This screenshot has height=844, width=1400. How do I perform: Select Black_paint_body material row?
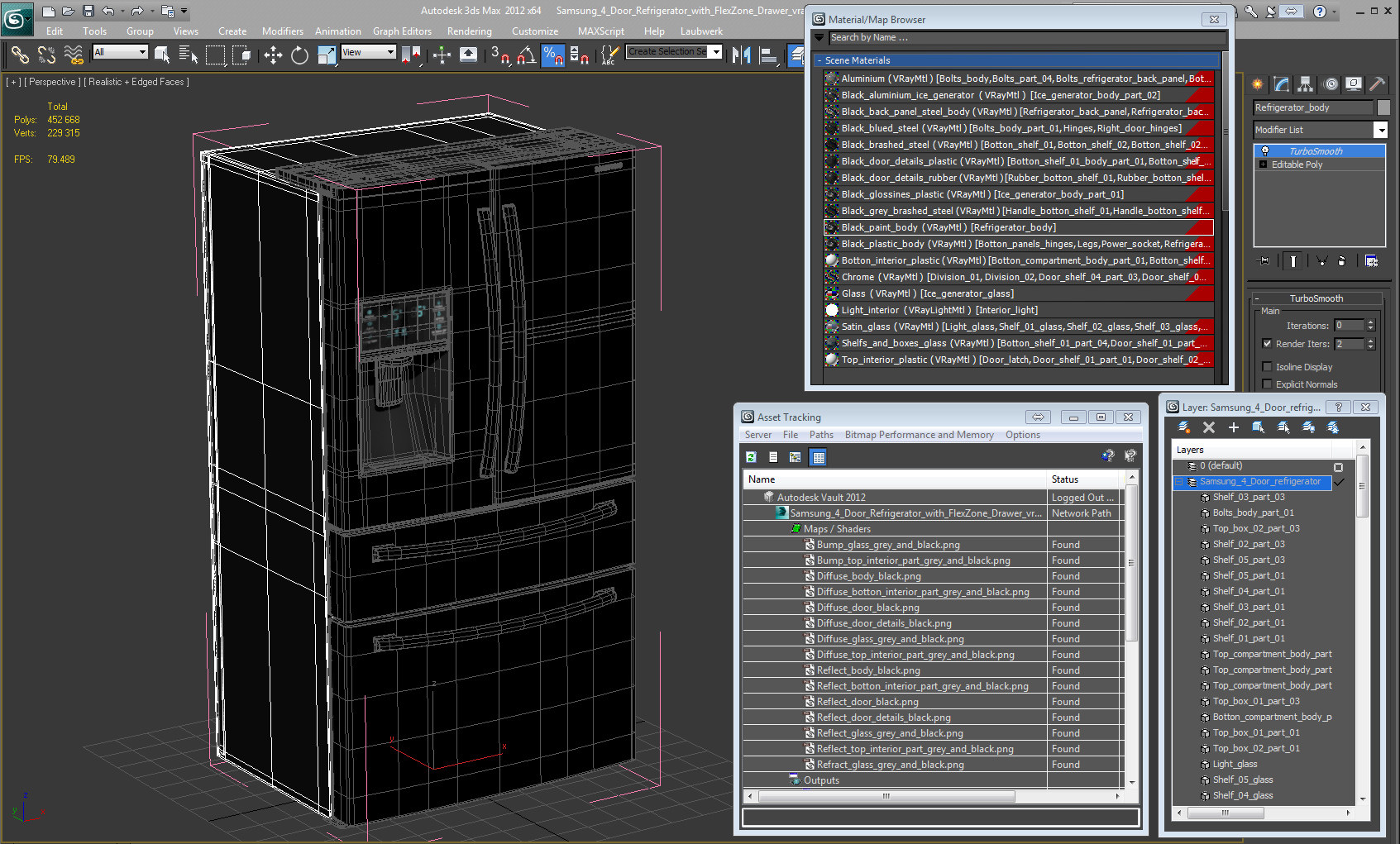(x=1019, y=227)
